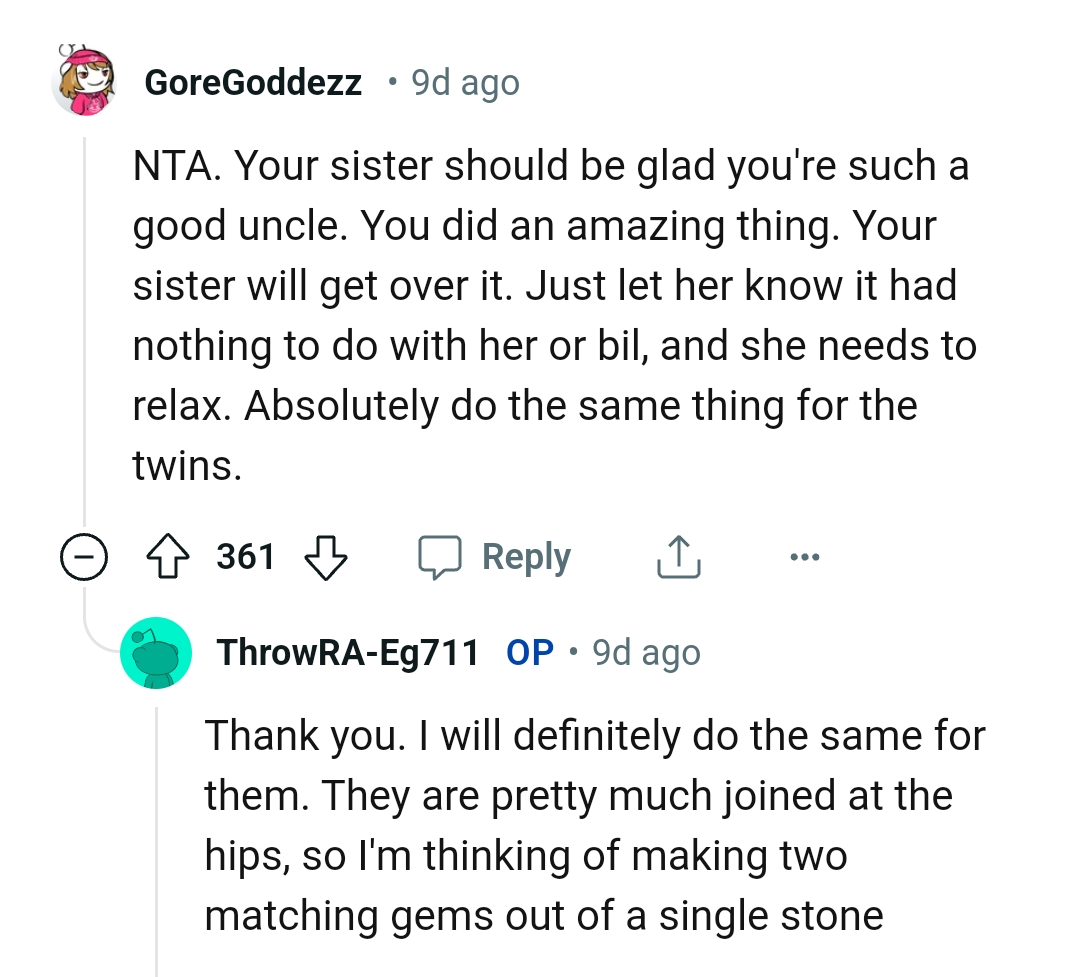Open the comment actions dropdown
Image resolution: width=1080 pixels, height=977 pixels.
pyautogui.click(x=806, y=556)
